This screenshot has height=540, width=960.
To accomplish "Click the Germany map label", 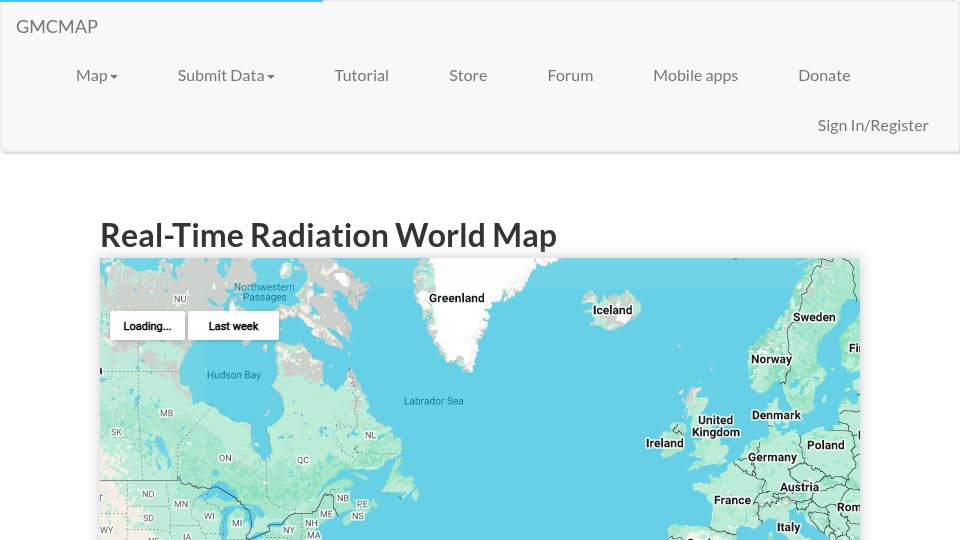I will [x=772, y=457].
